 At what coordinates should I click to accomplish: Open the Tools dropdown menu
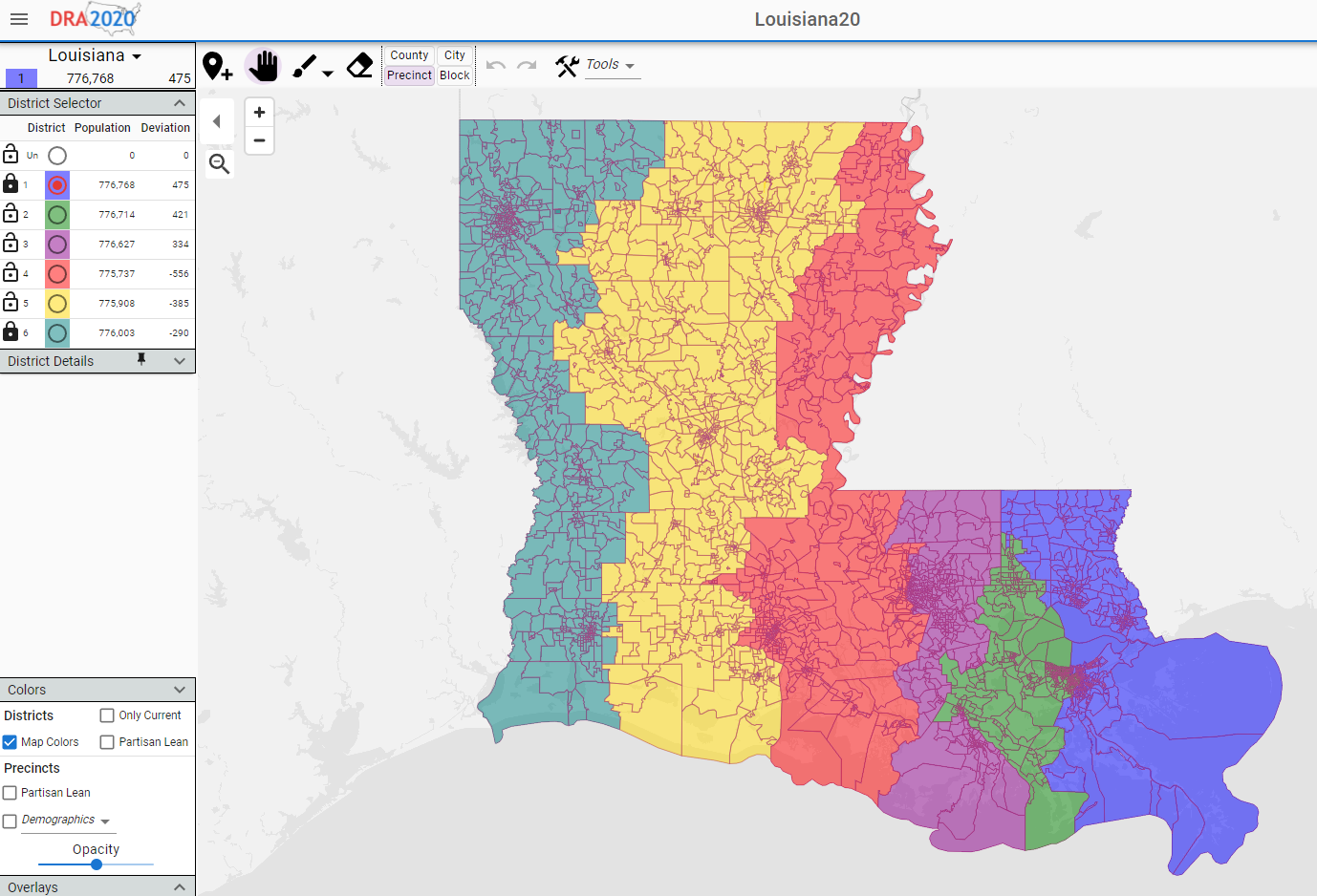612,65
